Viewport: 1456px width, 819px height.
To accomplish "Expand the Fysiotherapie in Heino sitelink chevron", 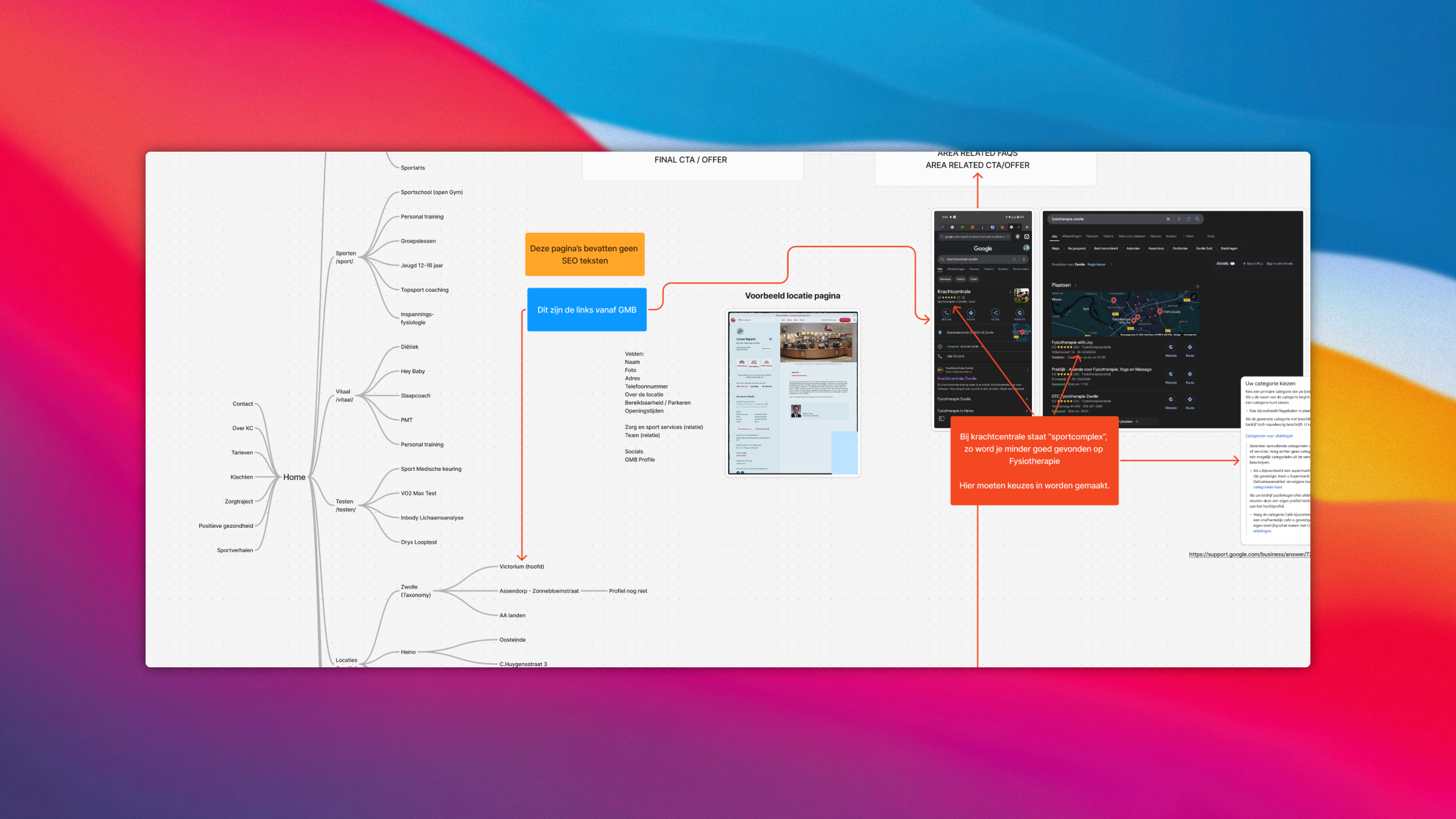I will tap(1026, 411).
